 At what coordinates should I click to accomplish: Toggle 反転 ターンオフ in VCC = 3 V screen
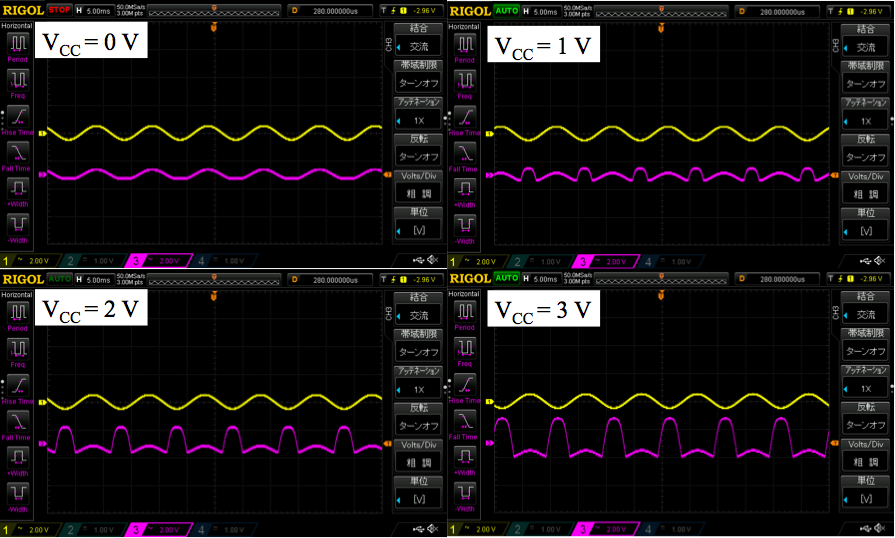pos(865,419)
